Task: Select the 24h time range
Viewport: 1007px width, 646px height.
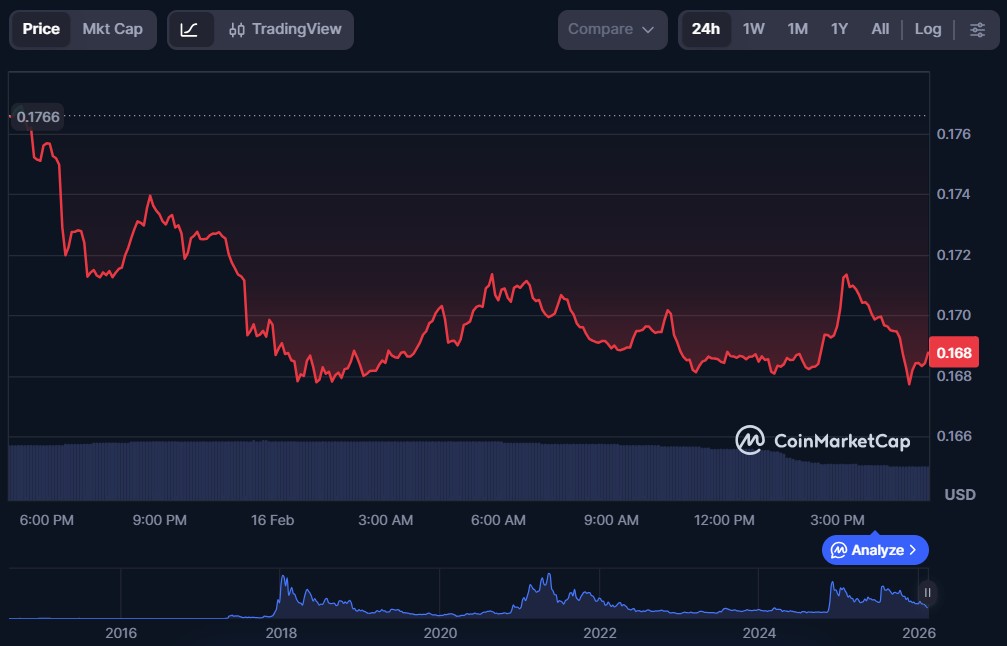Action: click(705, 29)
